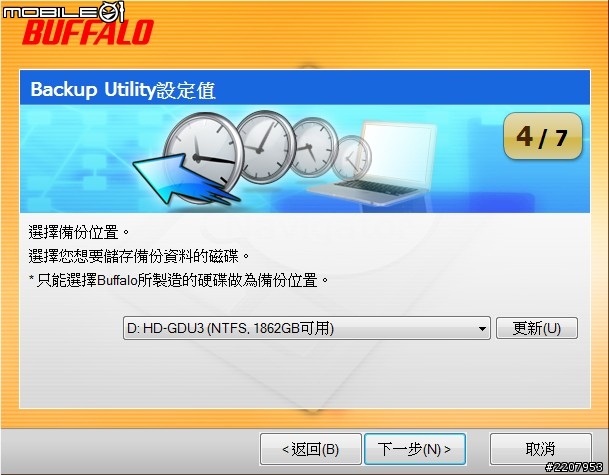Viewport: 609px width, 475px height.
Task: Select the D: HD-GDU3 drive combo box
Action: coord(306,329)
